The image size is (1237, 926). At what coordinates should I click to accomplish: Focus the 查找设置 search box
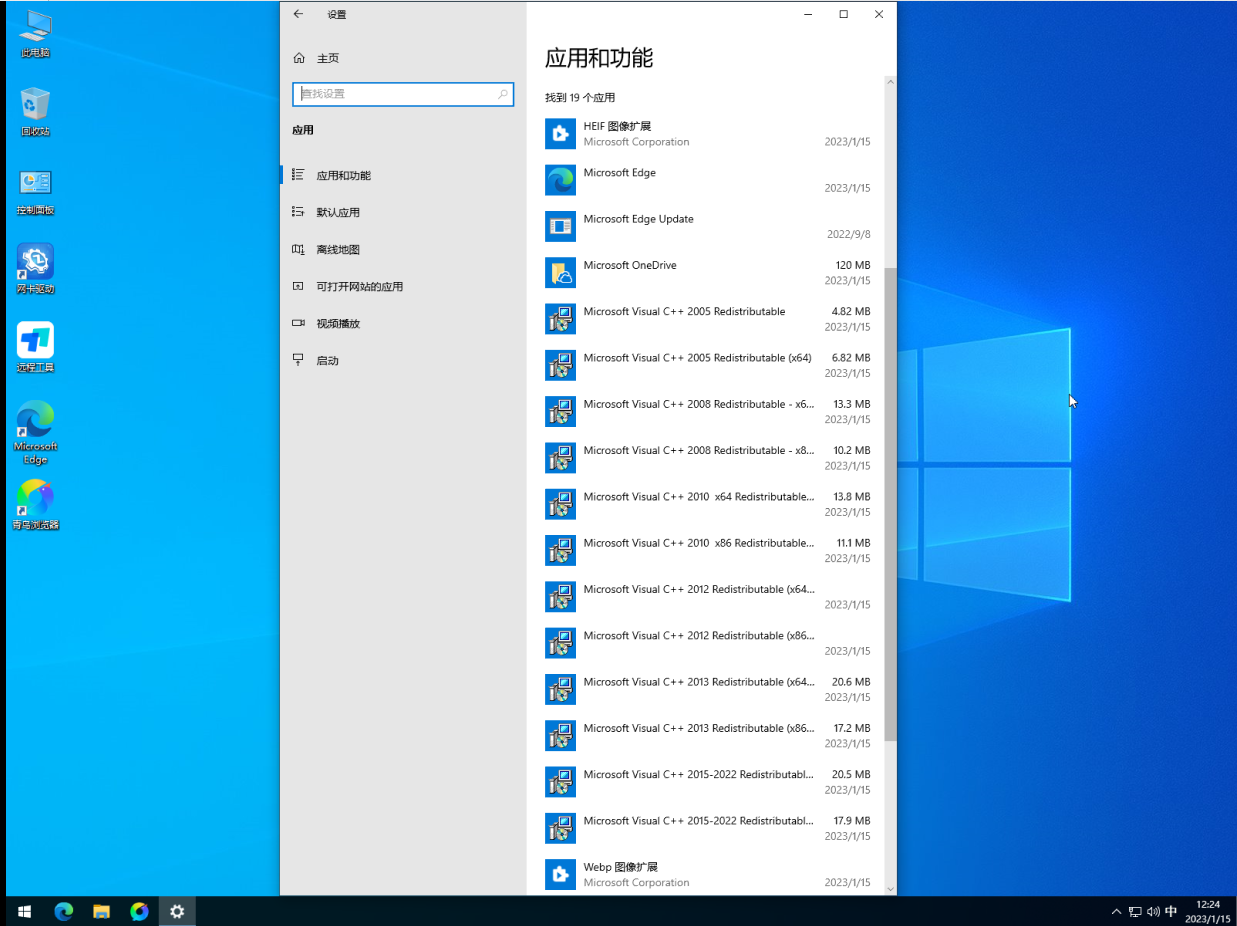coord(403,94)
